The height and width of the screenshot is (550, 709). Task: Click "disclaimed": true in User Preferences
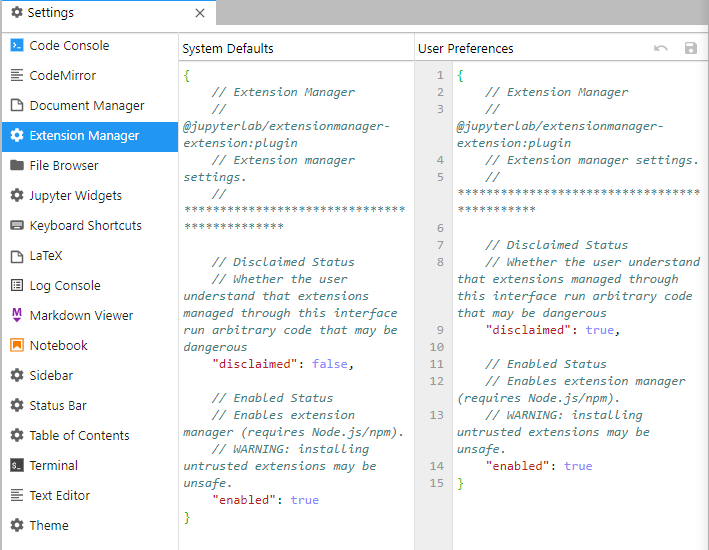pyautogui.click(x=553, y=330)
